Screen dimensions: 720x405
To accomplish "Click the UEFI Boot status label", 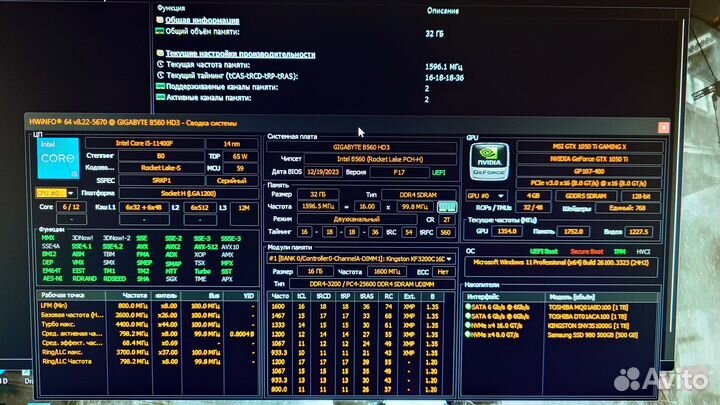I will click(544, 252).
